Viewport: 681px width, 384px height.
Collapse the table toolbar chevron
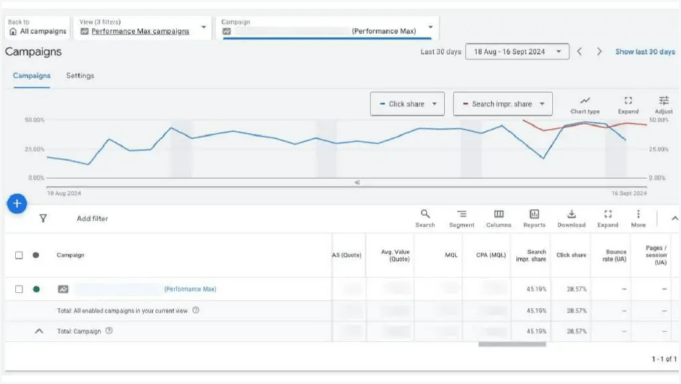(x=674, y=218)
